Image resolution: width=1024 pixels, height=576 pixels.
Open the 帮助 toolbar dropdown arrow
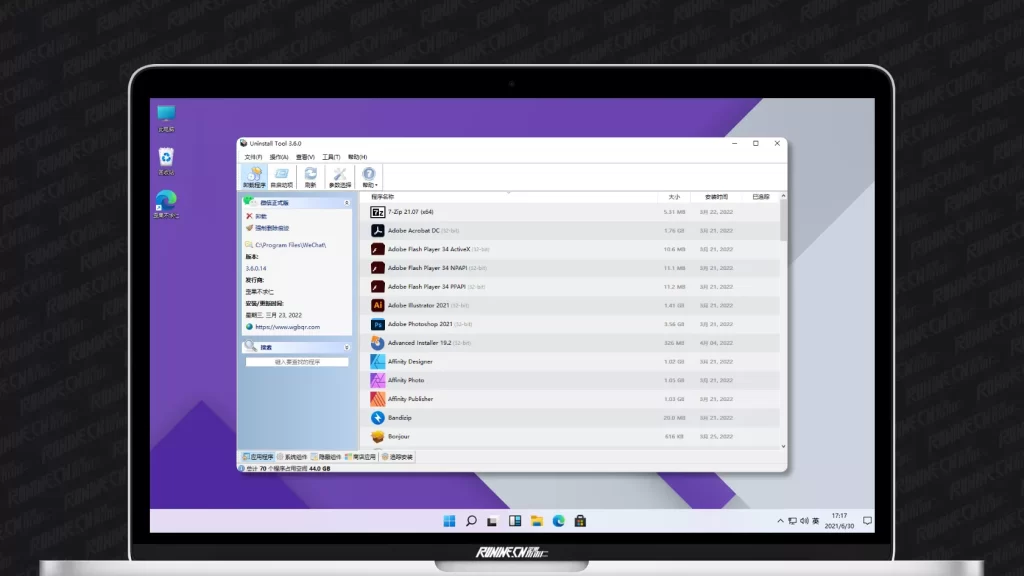click(376, 186)
